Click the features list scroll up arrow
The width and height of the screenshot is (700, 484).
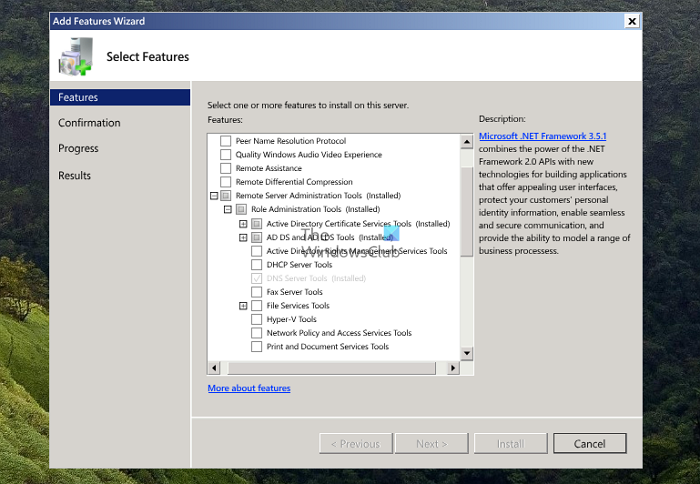(467, 142)
